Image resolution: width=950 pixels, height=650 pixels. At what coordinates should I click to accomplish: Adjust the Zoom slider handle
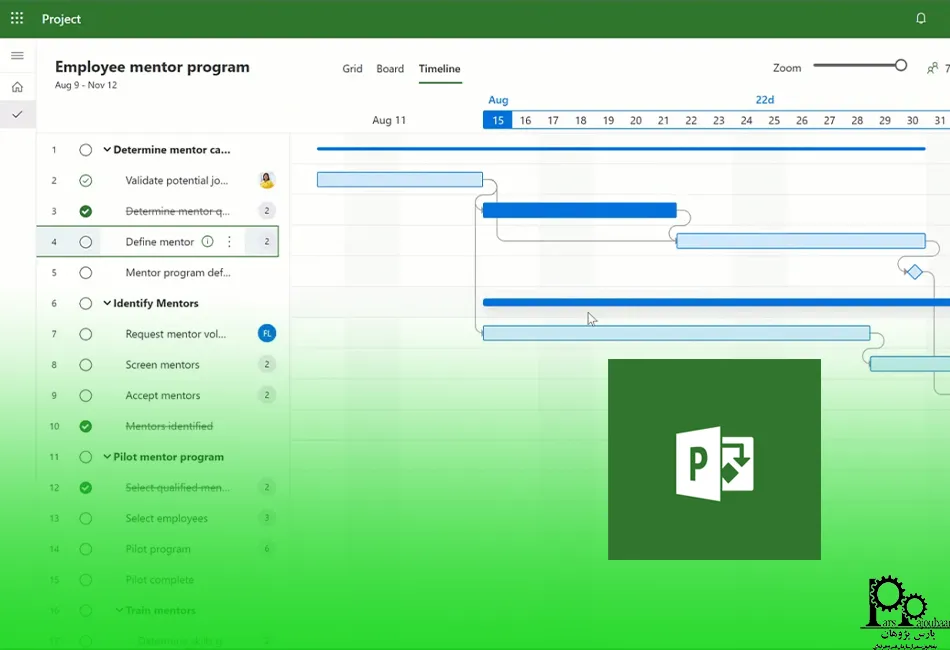(x=901, y=66)
